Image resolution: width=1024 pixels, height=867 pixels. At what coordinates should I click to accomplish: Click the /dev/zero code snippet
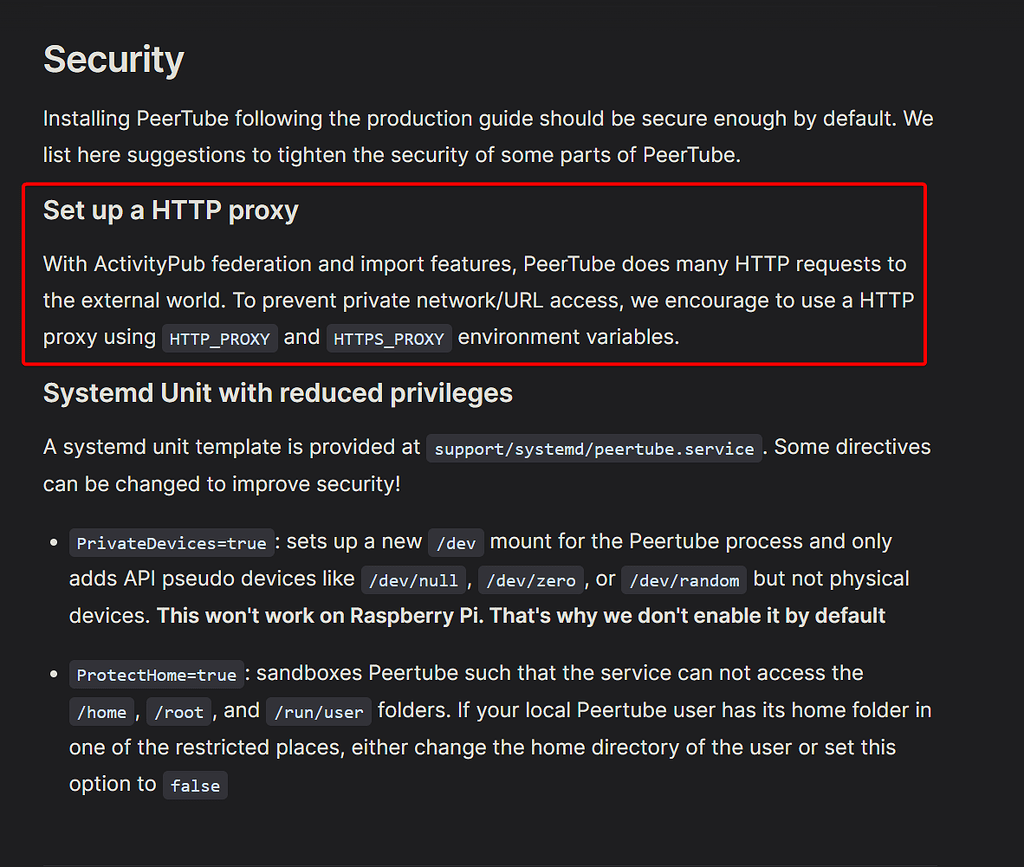pyautogui.click(x=530, y=580)
